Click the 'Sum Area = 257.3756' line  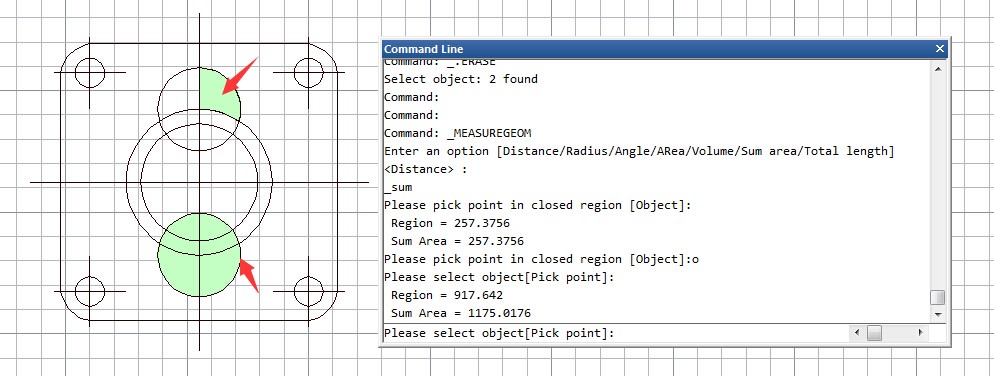[457, 241]
